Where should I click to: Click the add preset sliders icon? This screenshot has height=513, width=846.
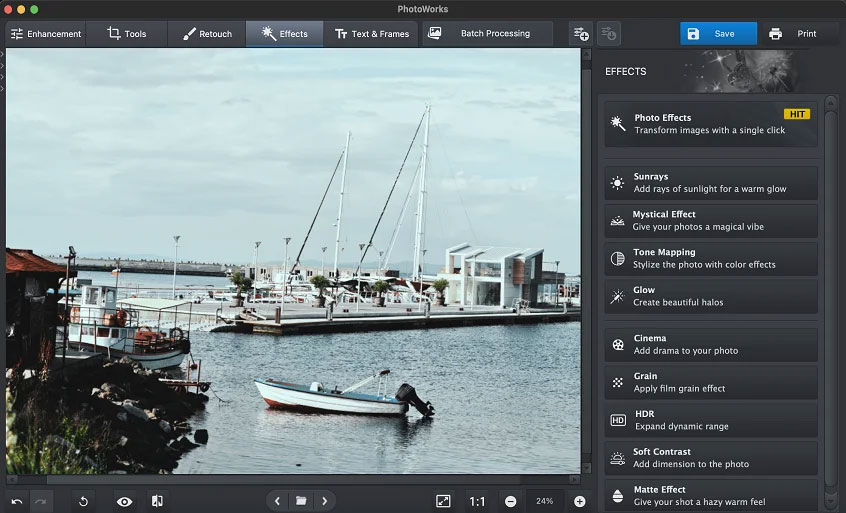[581, 34]
